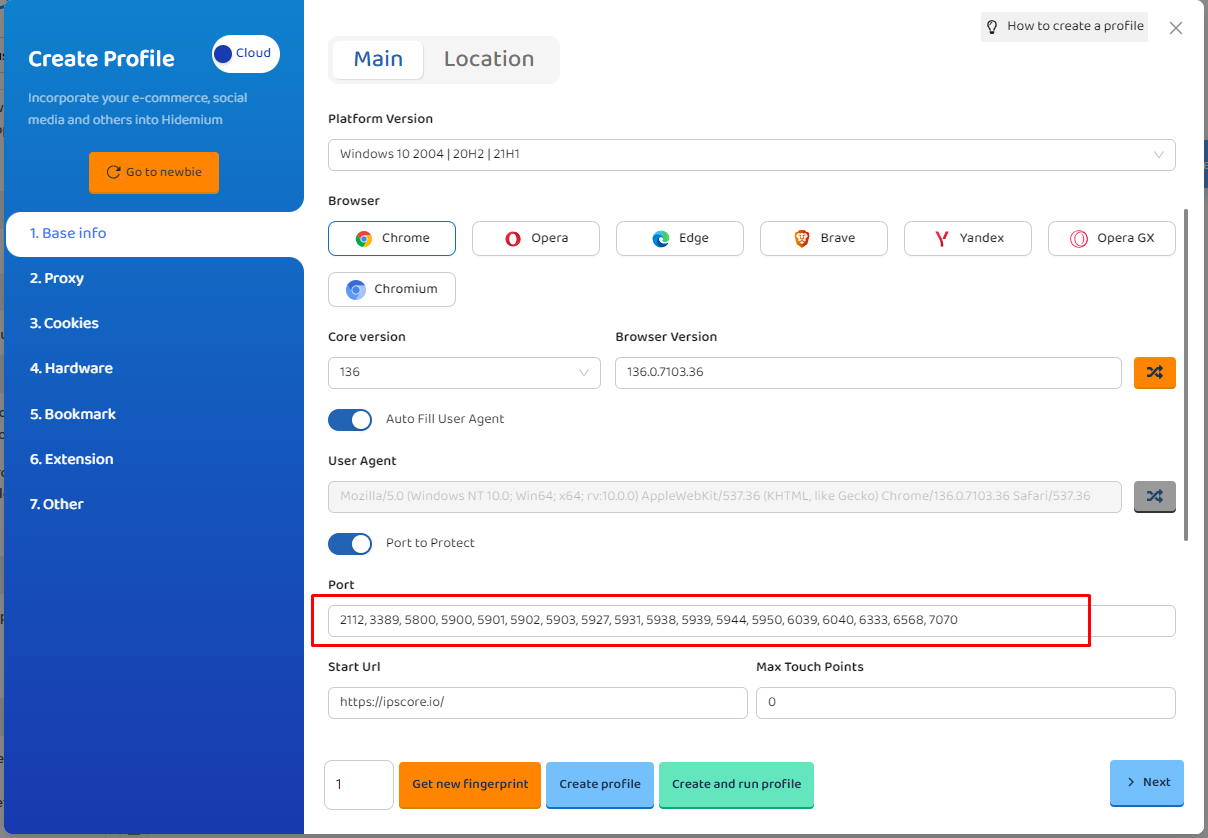This screenshot has height=838, width=1208.
Task: Click the gray User Agent shuffle icon
Action: point(1154,496)
